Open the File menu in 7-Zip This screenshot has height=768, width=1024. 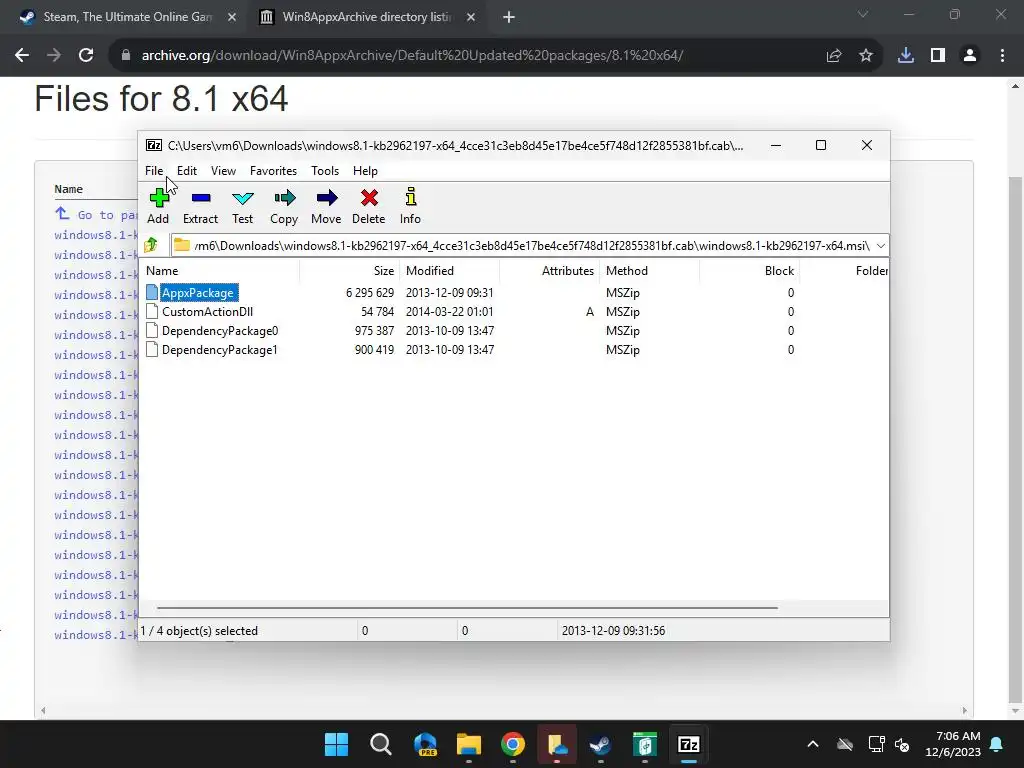point(154,170)
